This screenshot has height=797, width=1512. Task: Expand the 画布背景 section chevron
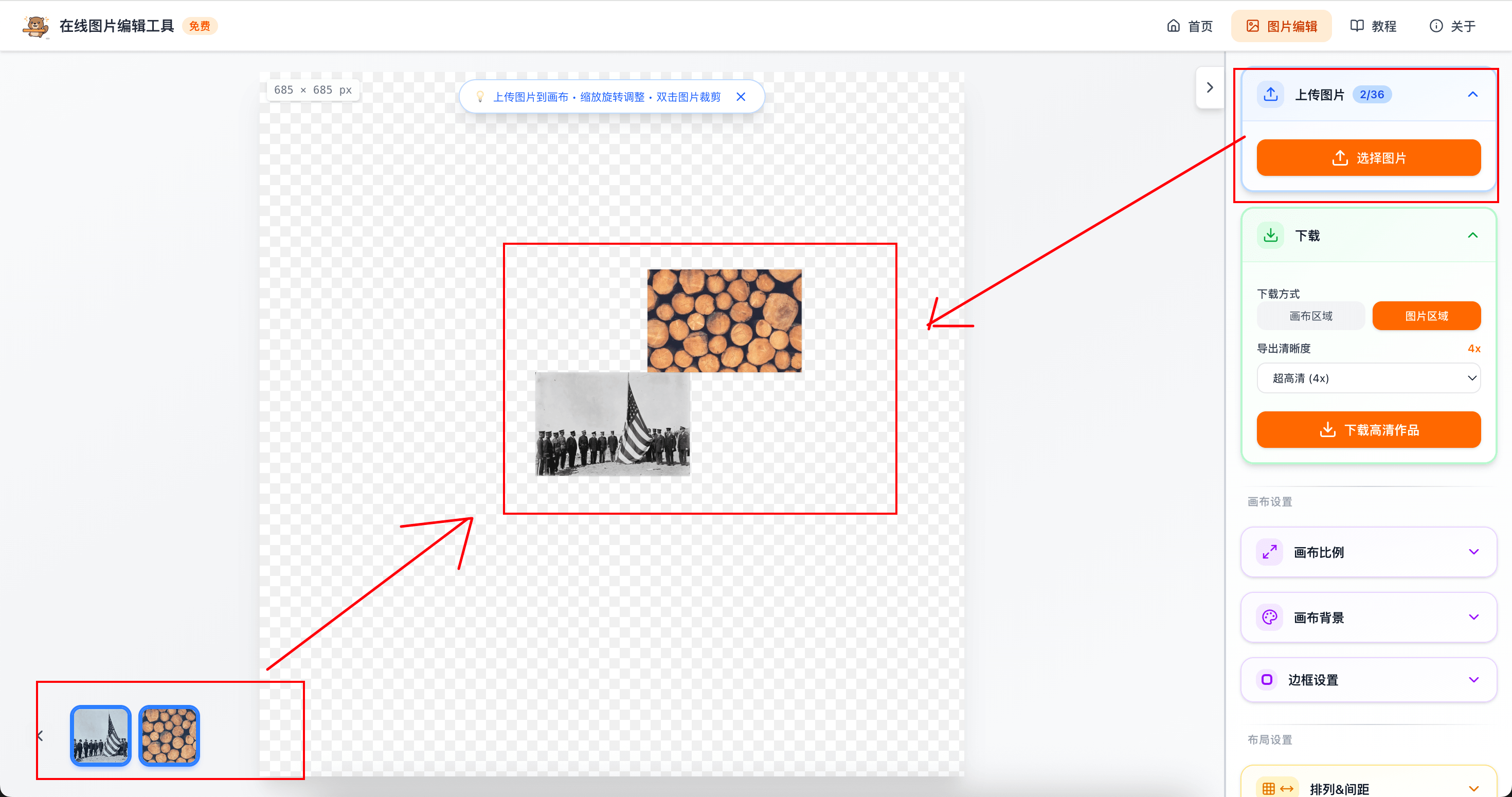pos(1473,617)
